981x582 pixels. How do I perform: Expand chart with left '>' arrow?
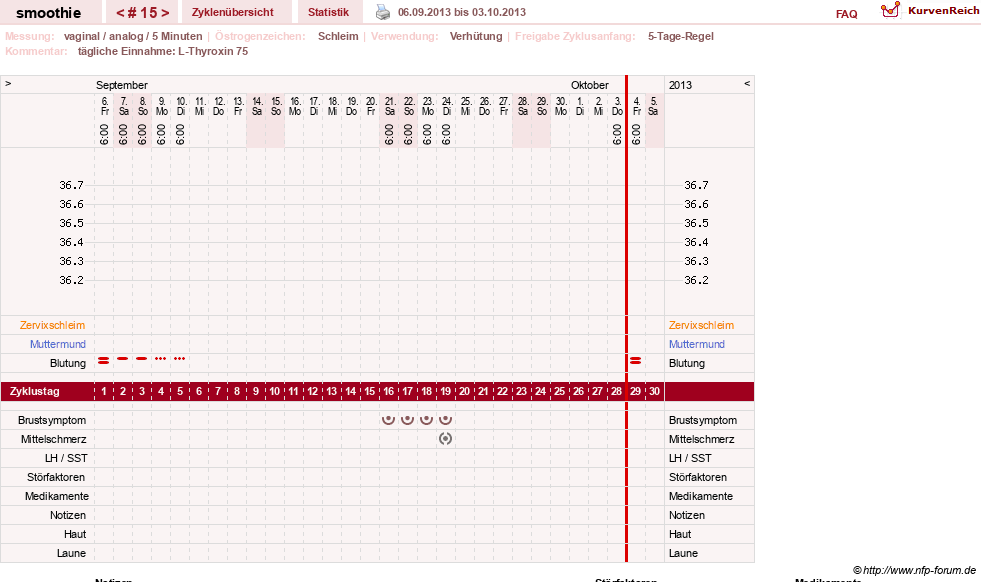point(8,83)
